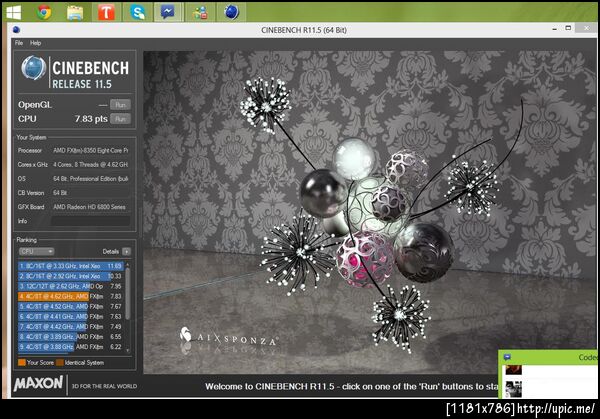Maximize the Cinebench window
The image size is (600, 419).
(x=568, y=28)
